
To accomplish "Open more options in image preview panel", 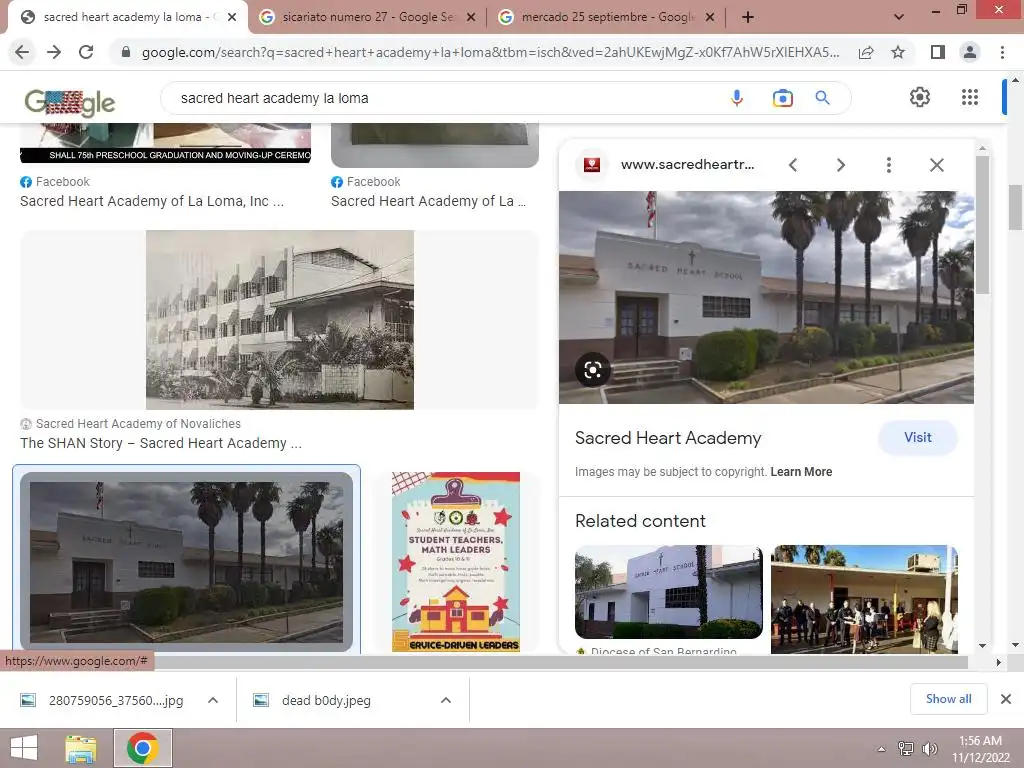I will pyautogui.click(x=888, y=165).
